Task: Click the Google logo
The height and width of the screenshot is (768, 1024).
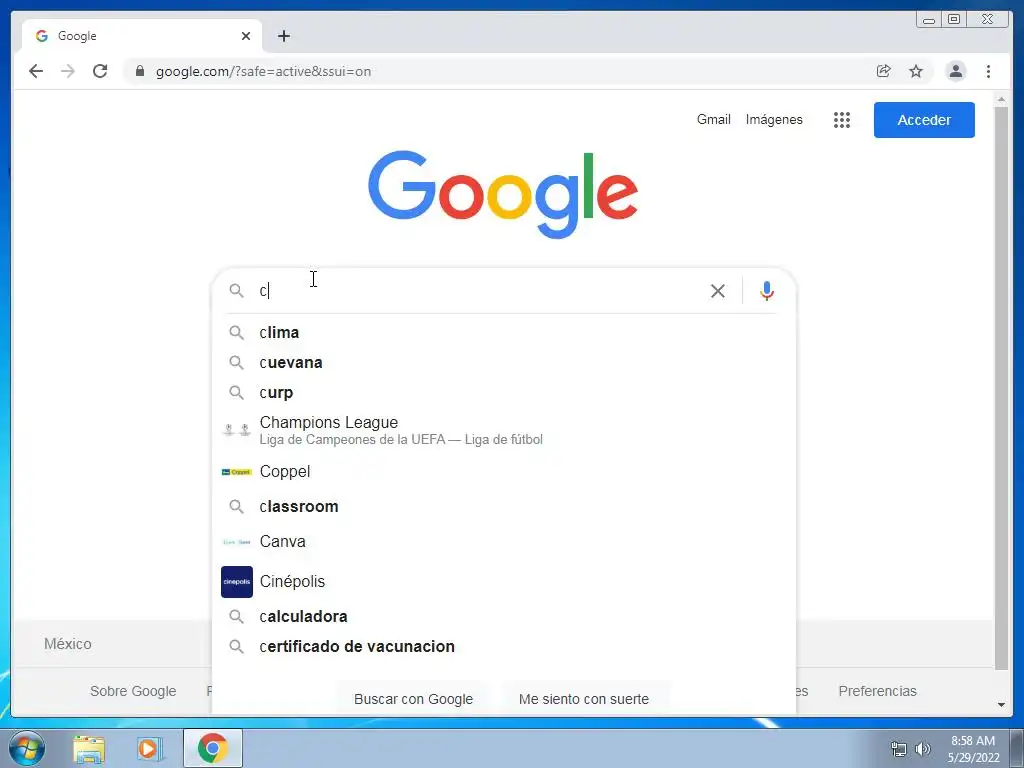Action: click(x=503, y=194)
